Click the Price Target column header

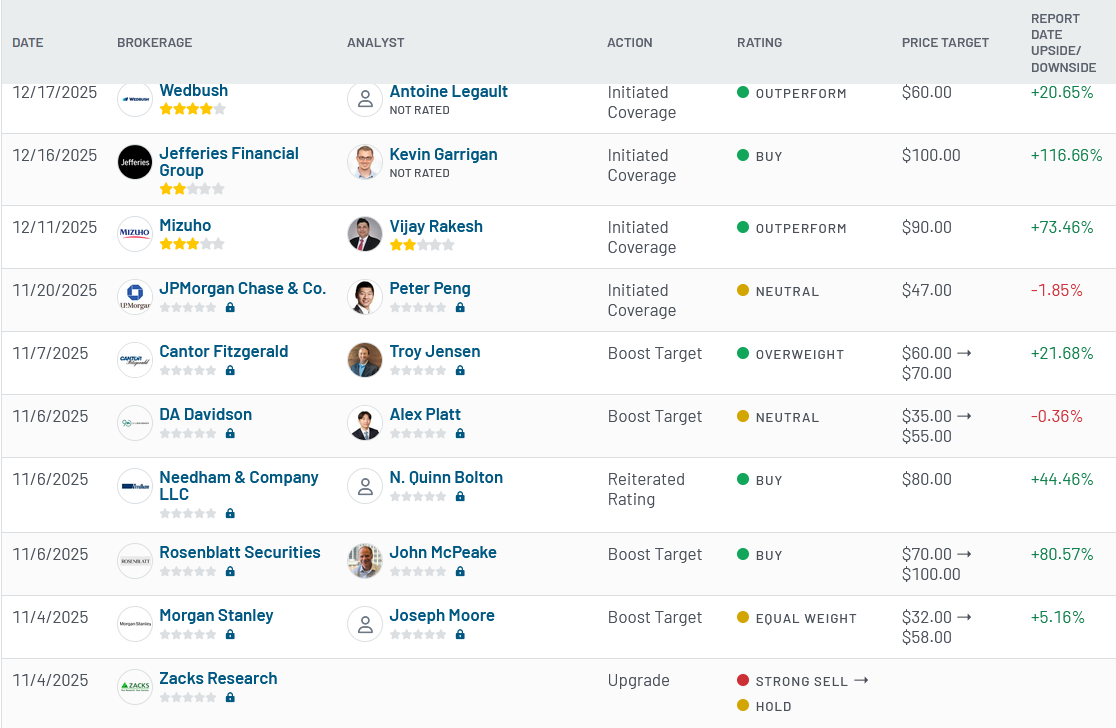coord(945,43)
